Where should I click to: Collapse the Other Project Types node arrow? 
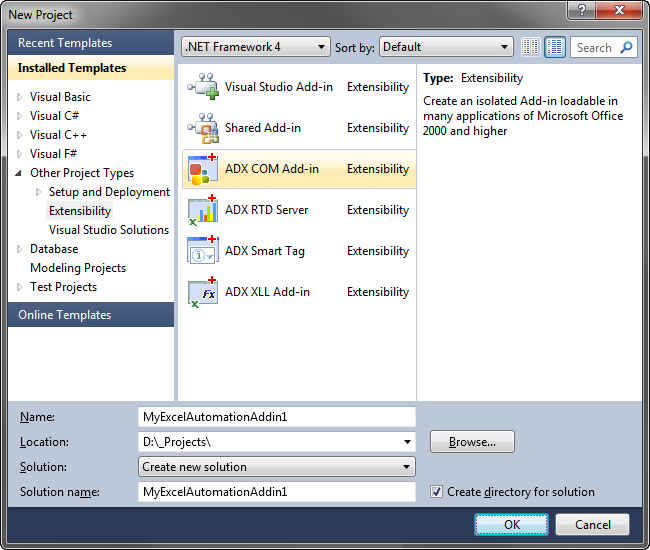tap(19, 173)
